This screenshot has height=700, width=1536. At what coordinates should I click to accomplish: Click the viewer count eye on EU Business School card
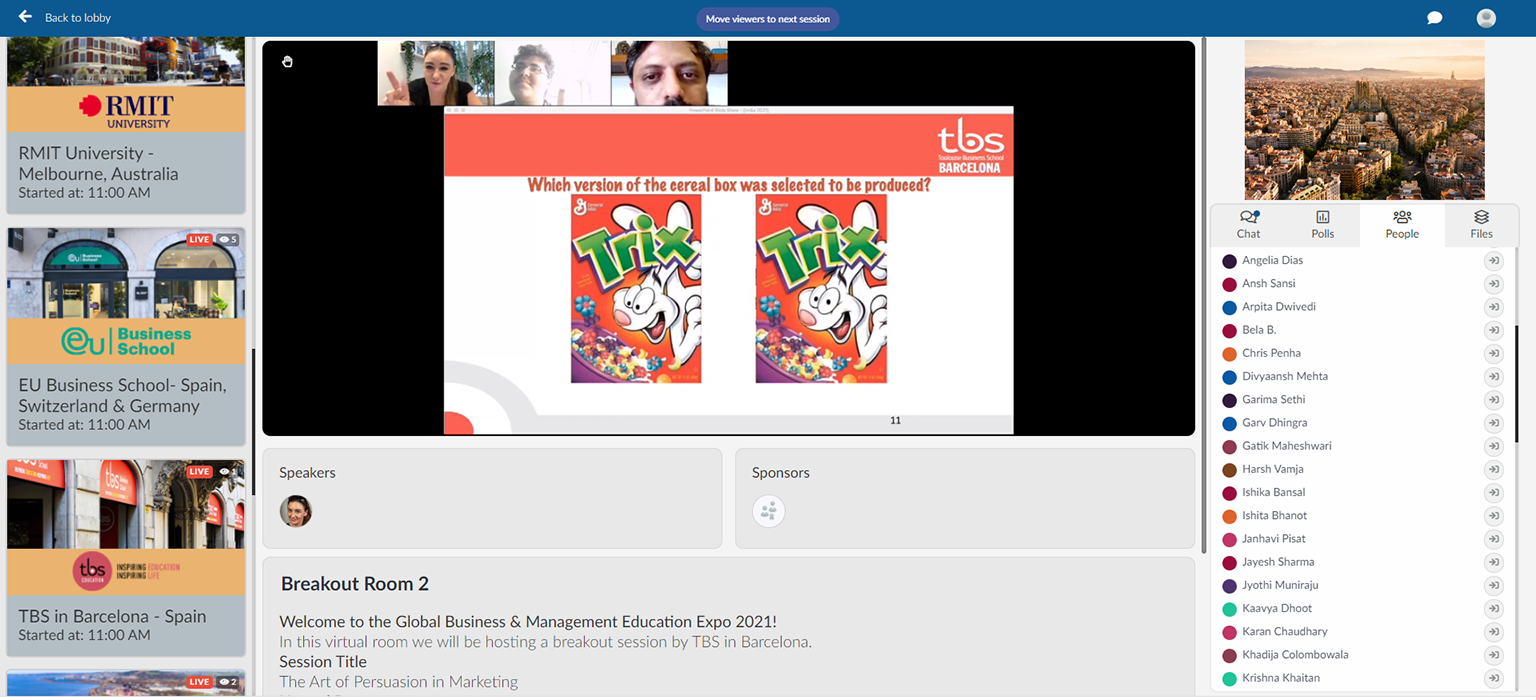point(228,240)
